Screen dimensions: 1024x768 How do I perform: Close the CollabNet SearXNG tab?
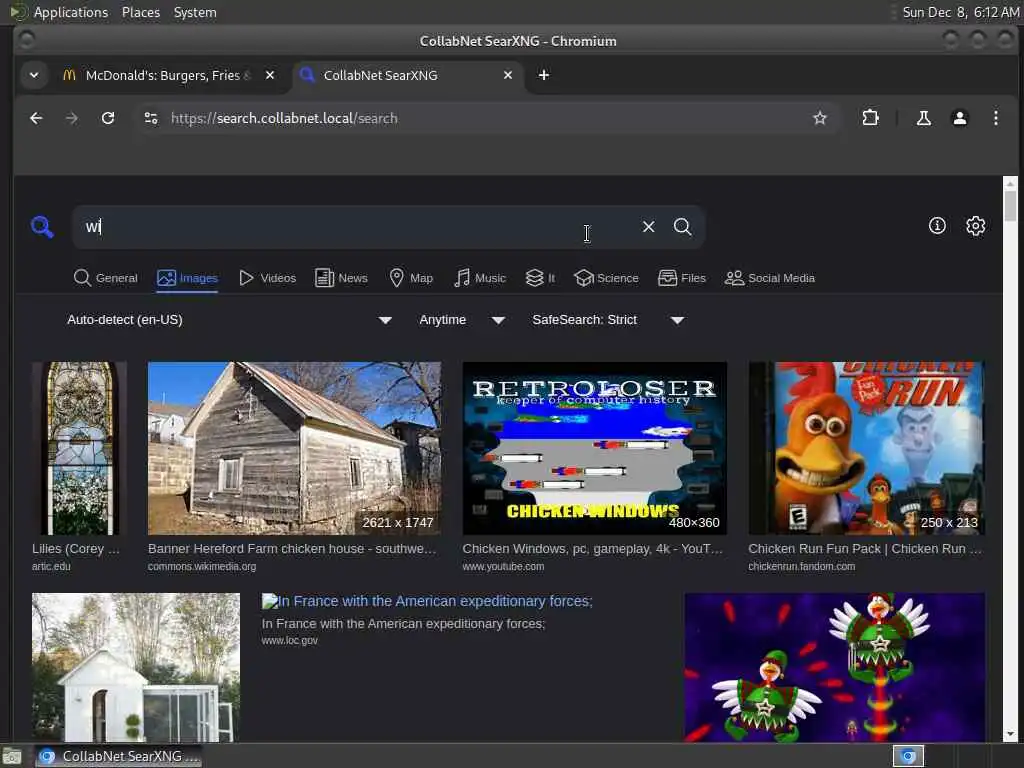(x=507, y=75)
